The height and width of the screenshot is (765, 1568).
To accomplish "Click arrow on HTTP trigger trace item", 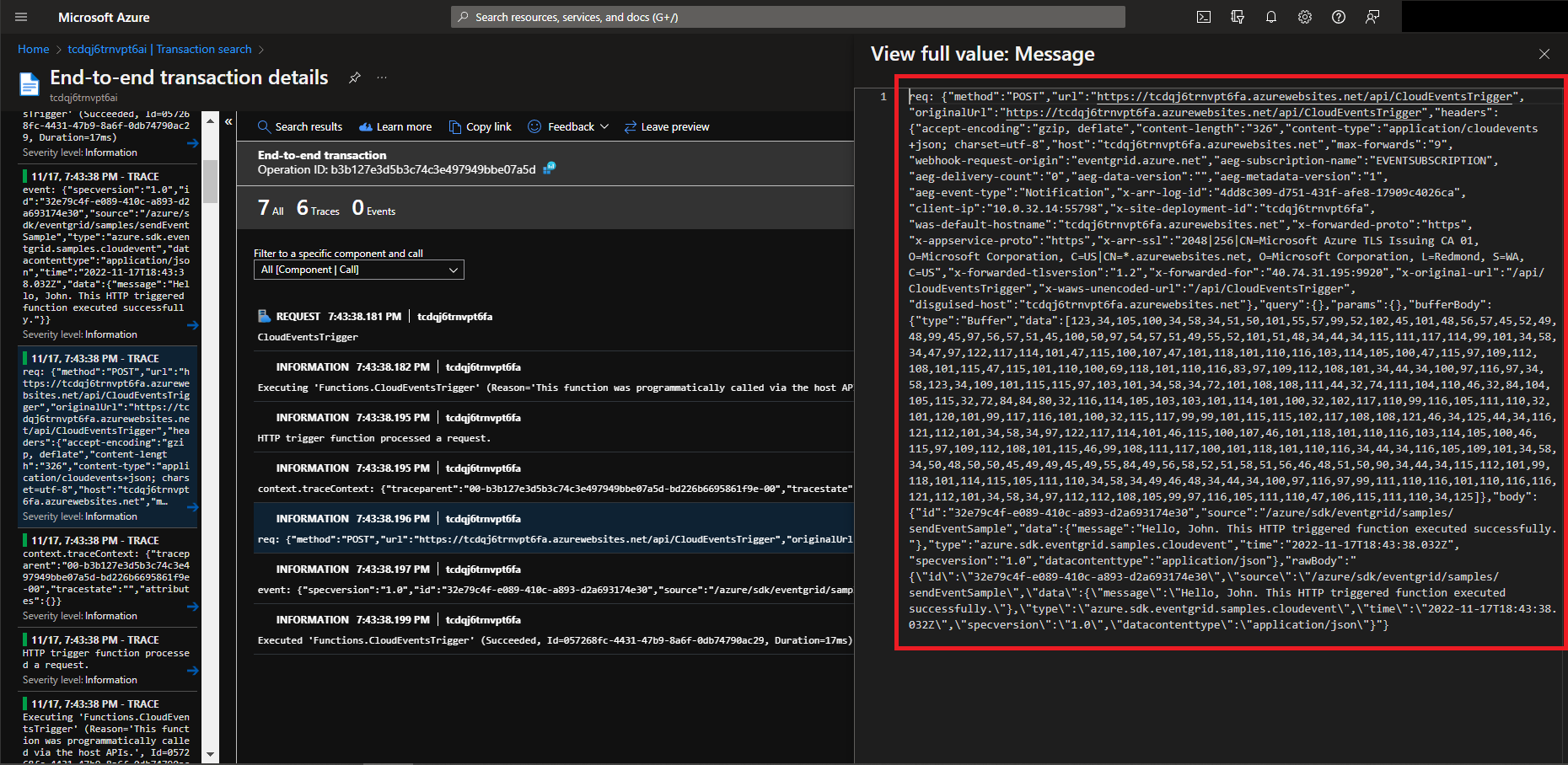I will point(193,670).
